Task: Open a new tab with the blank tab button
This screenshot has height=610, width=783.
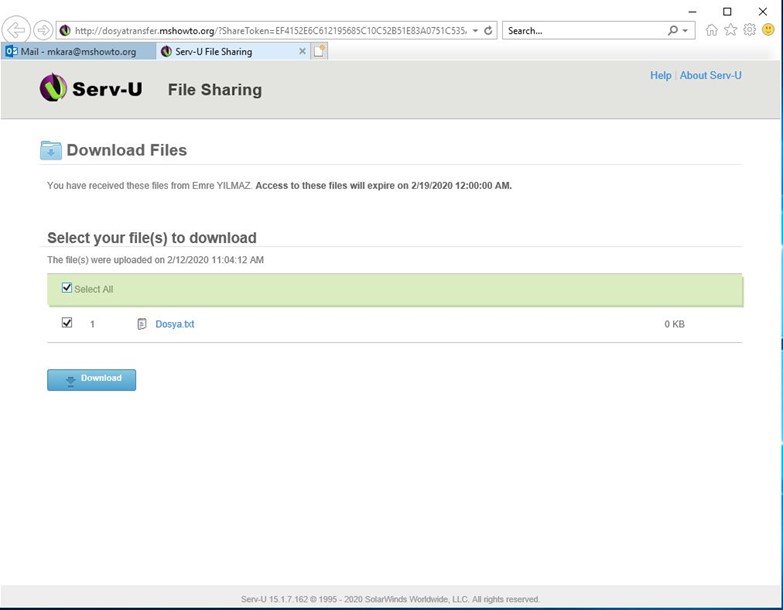Action: tap(319, 51)
